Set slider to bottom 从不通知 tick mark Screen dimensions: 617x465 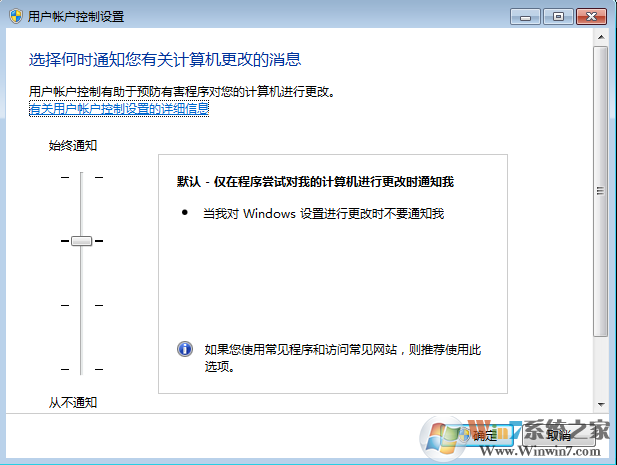click(82, 369)
